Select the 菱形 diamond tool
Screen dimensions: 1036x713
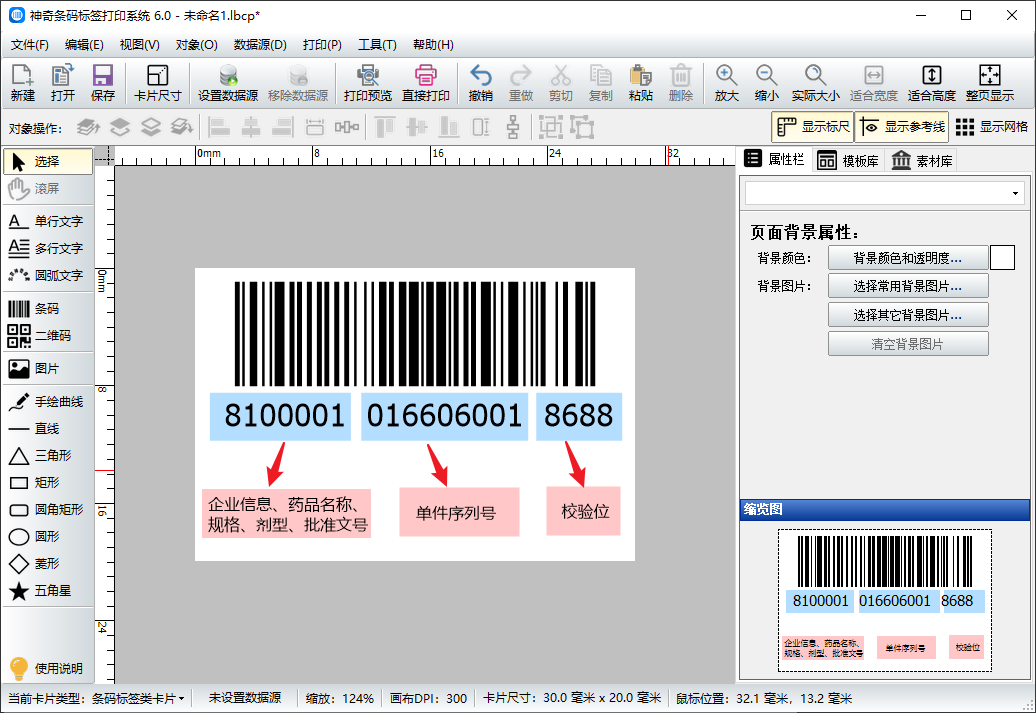[x=47, y=564]
